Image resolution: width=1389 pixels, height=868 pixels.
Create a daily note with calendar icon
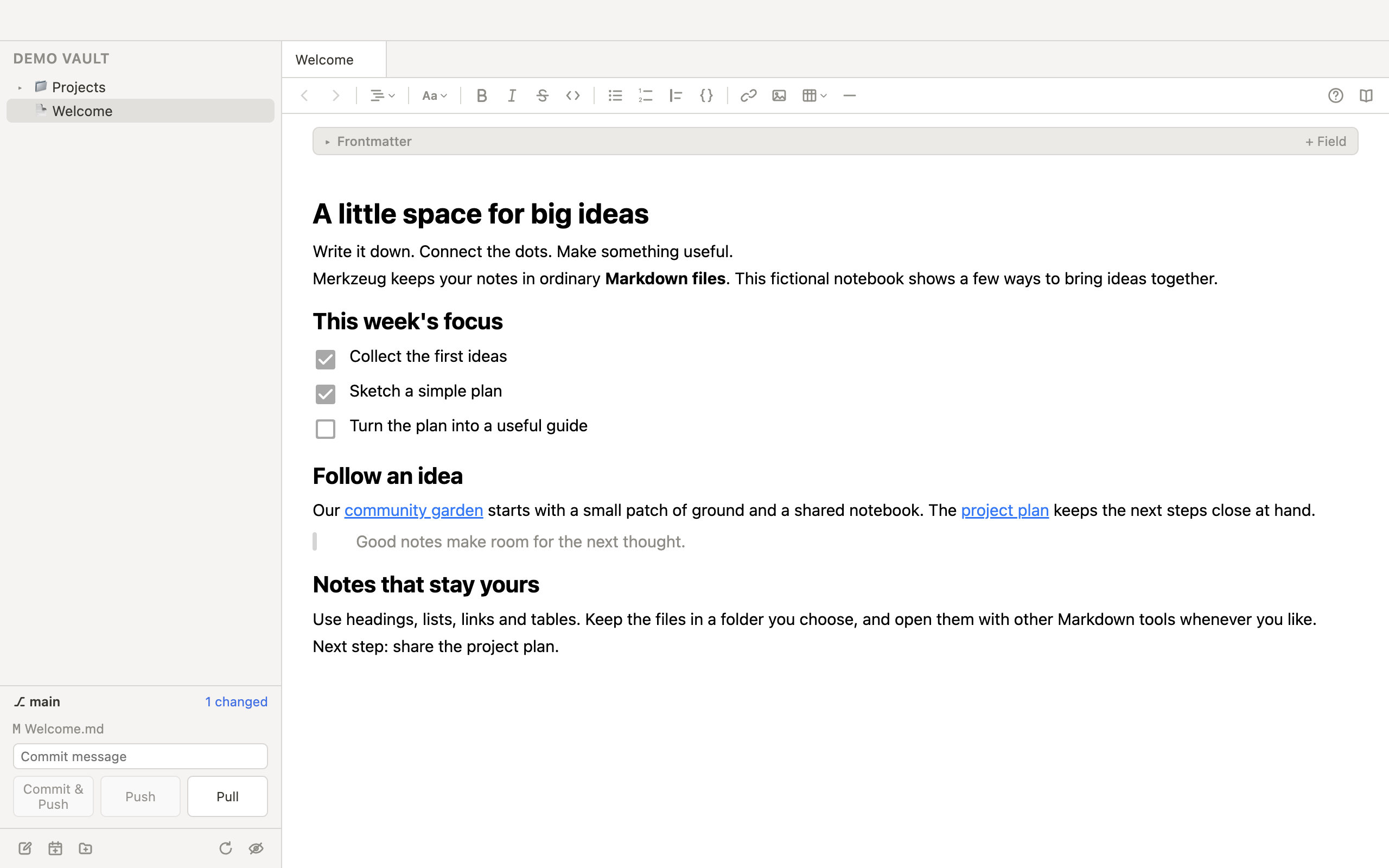pos(55,848)
